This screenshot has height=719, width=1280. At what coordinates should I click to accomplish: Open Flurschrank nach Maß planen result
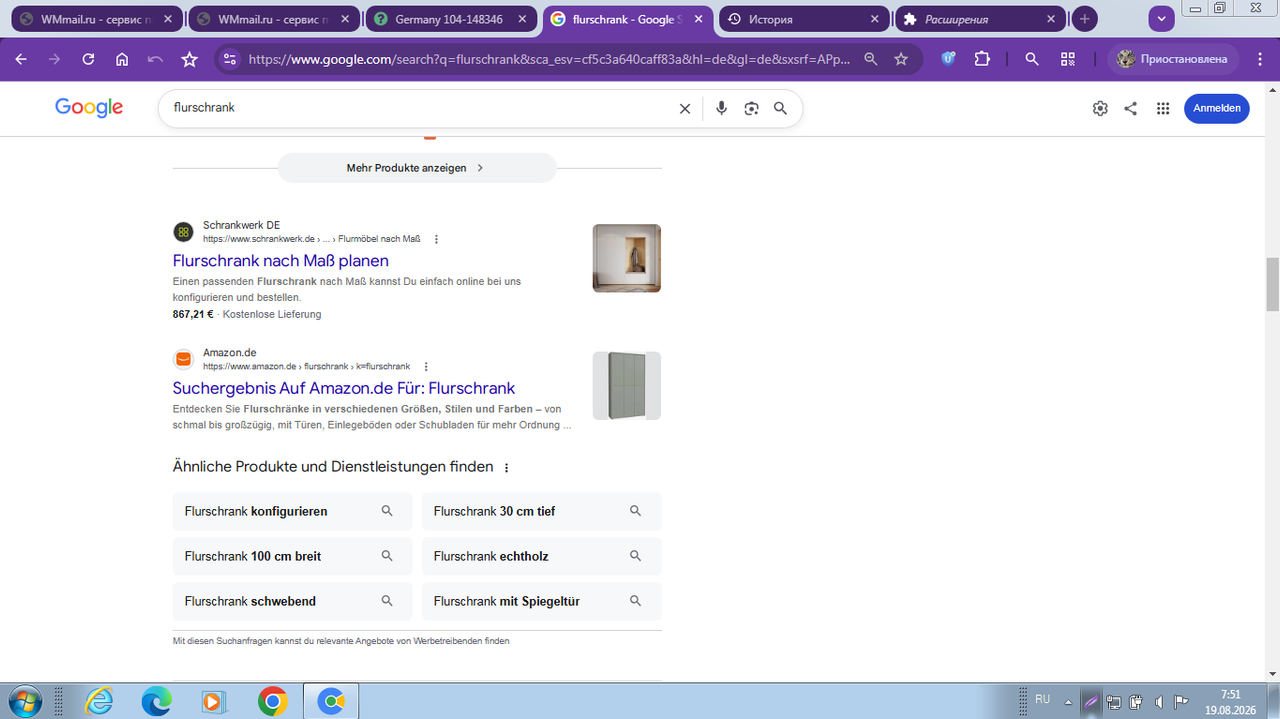tap(281, 261)
